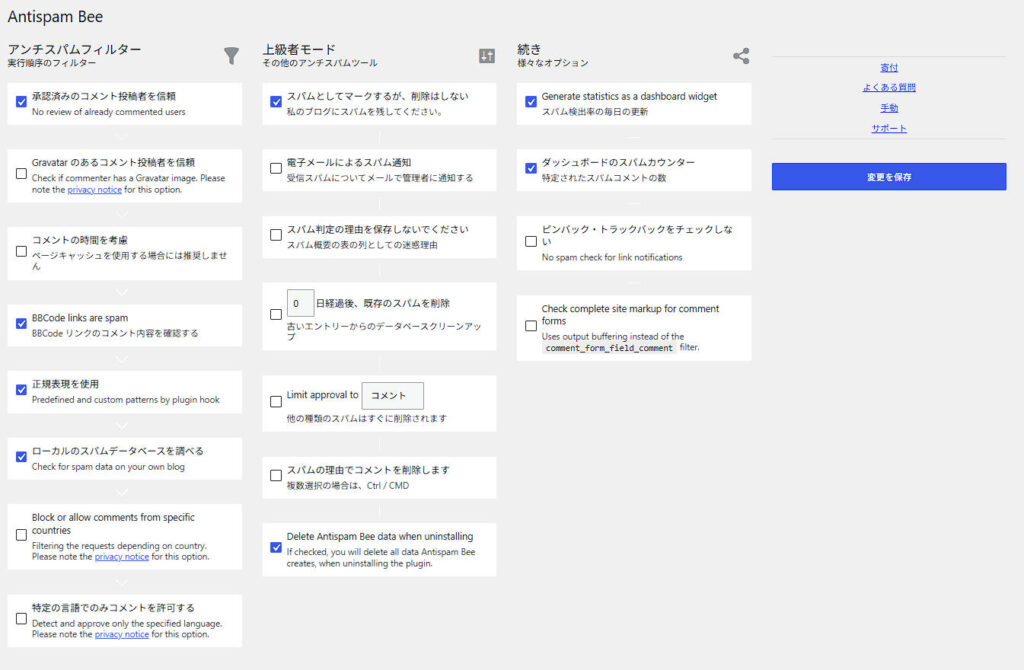Click 'Check for spam data on your own blog'
The width and height of the screenshot is (1024, 670).
click(x=108, y=467)
